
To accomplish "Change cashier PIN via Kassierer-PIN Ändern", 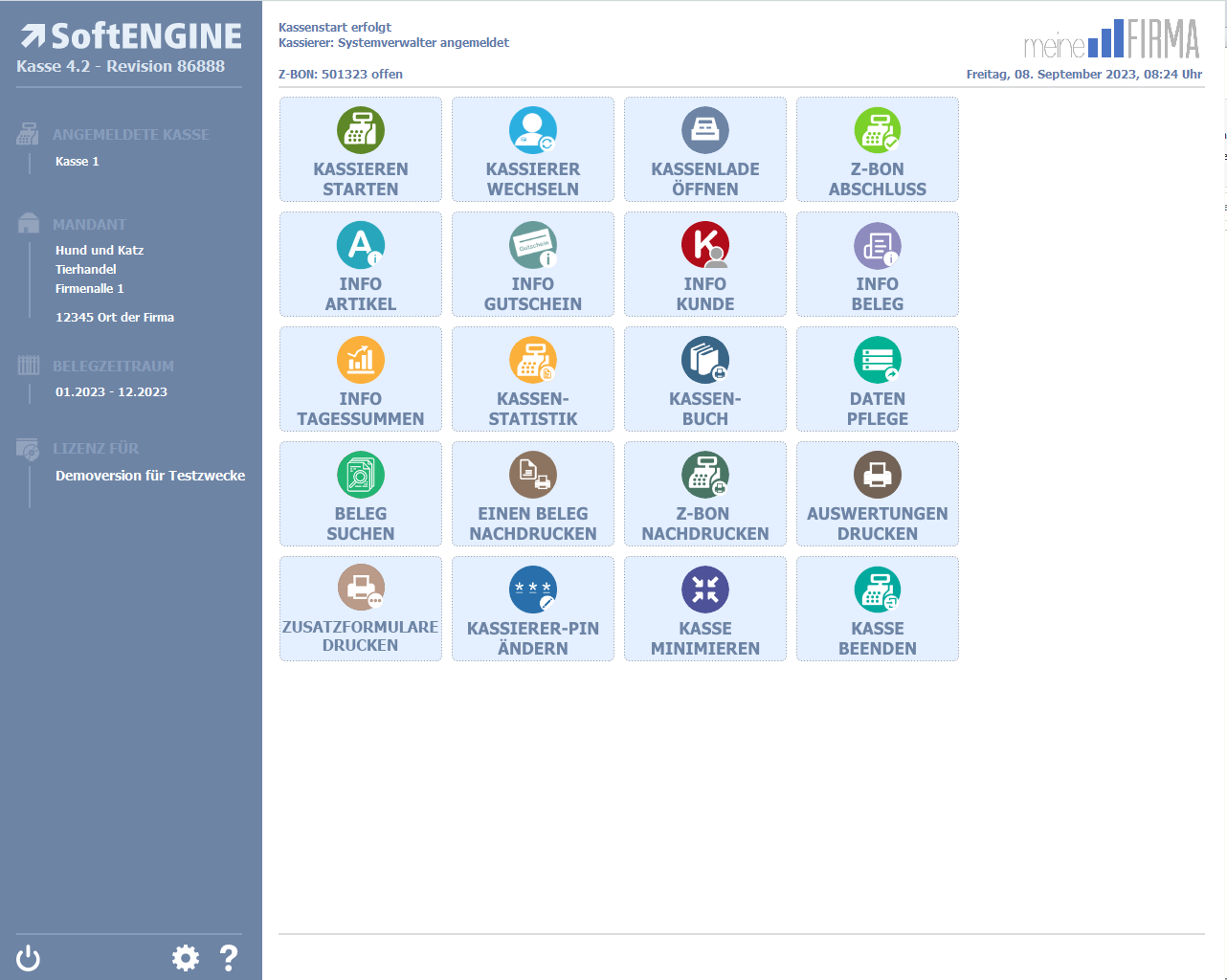I will coord(533,609).
